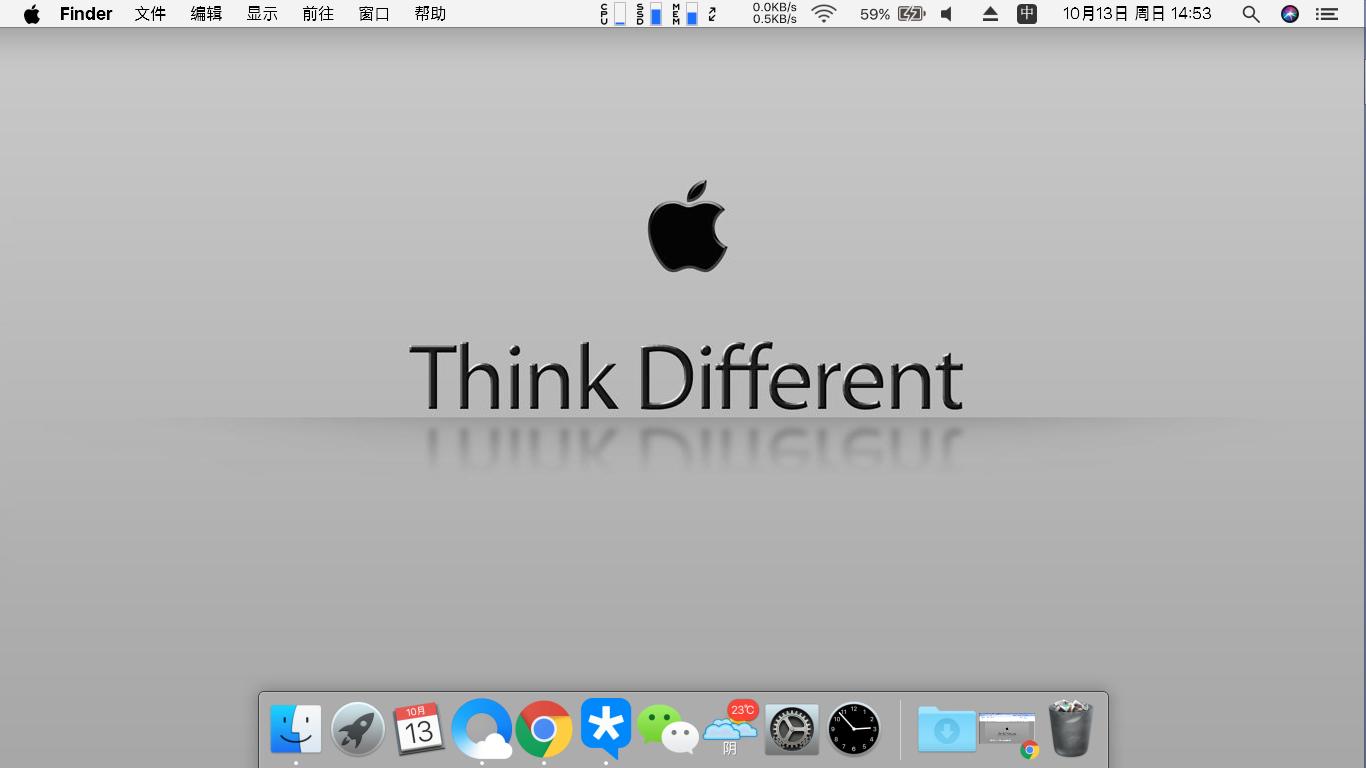Restore the minimized Chrome window from the Dock

pos(1007,729)
